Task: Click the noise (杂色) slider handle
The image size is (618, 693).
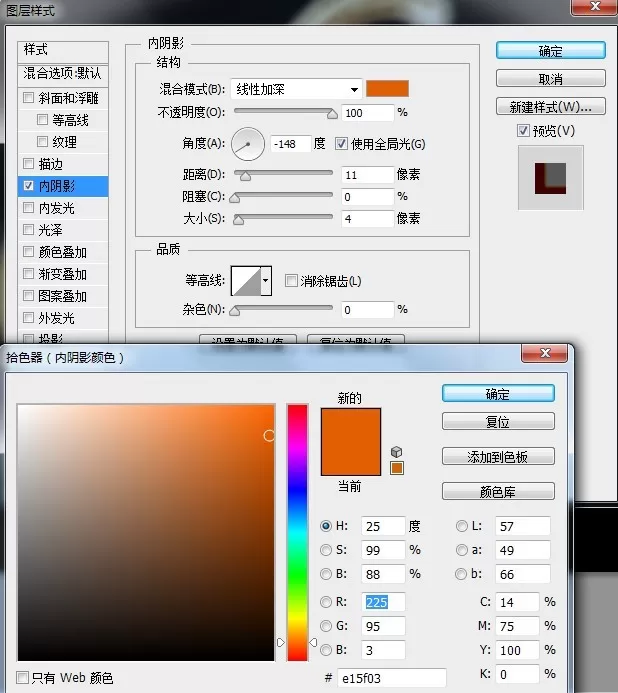Action: click(x=235, y=311)
